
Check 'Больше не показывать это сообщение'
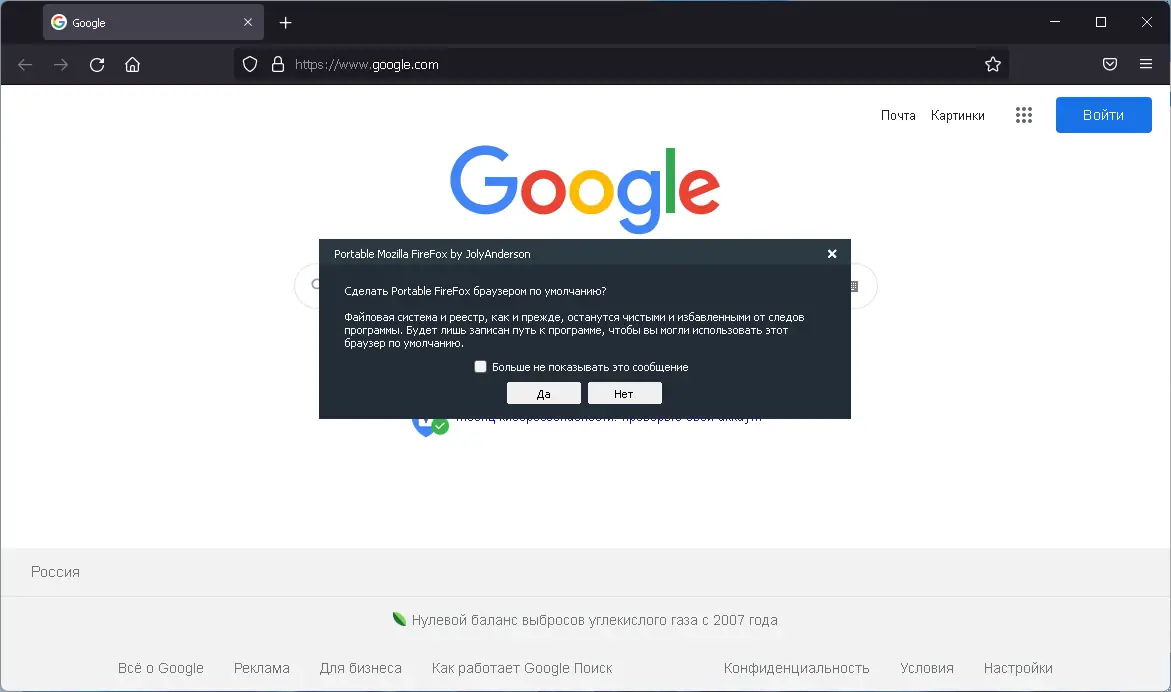coord(480,367)
